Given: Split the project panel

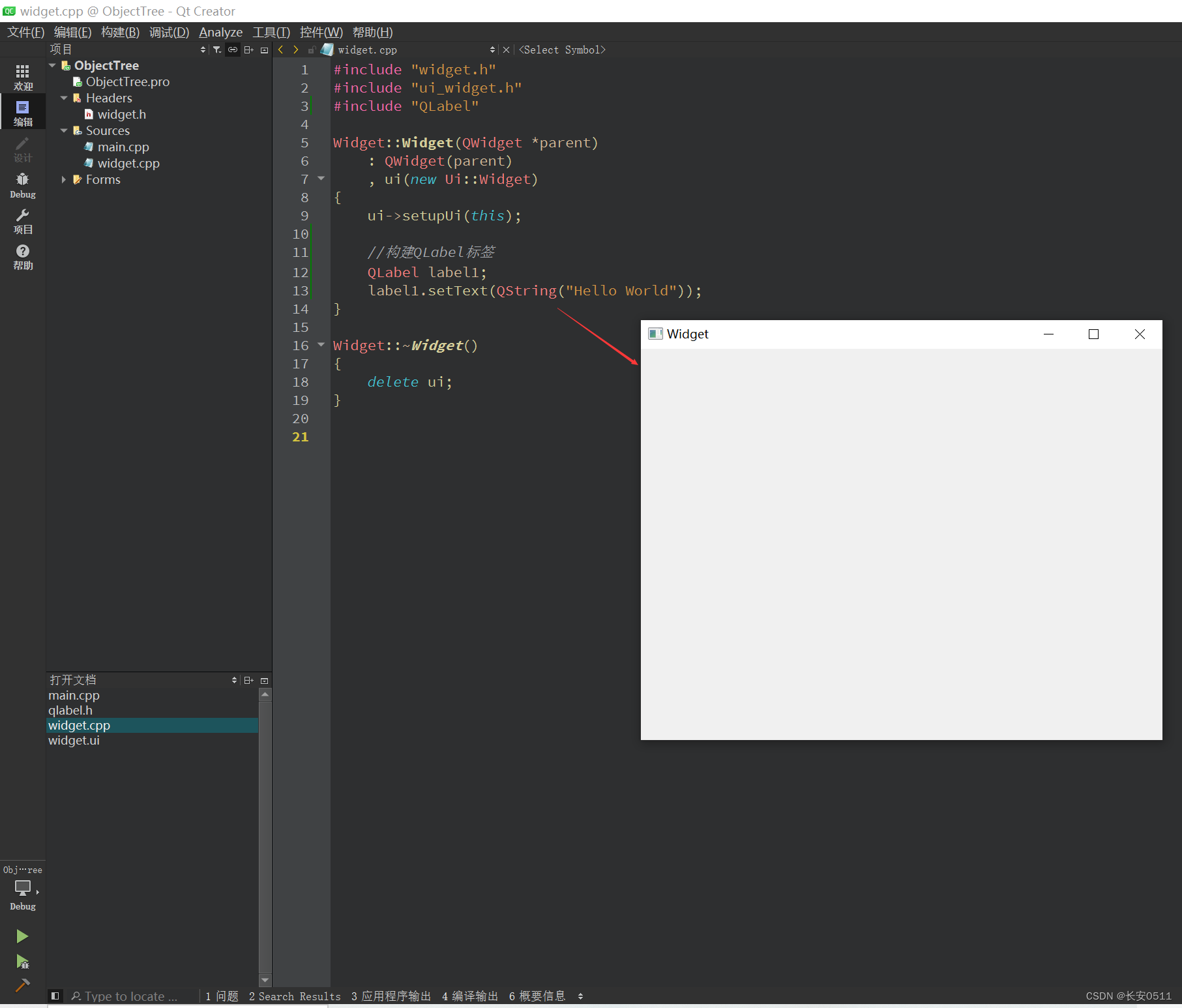Looking at the screenshot, I should click(248, 50).
